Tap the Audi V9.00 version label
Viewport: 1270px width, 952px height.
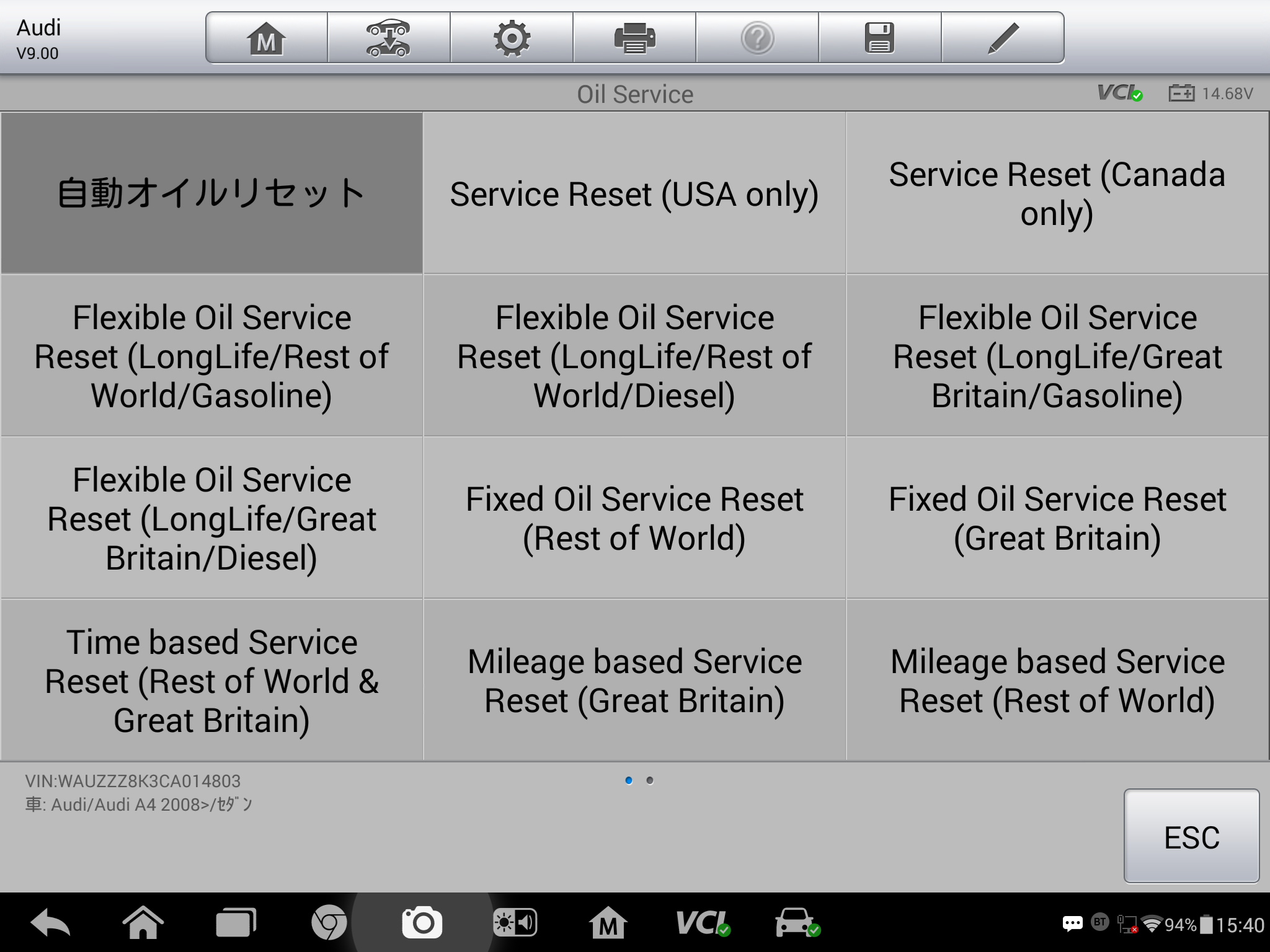pos(38,39)
